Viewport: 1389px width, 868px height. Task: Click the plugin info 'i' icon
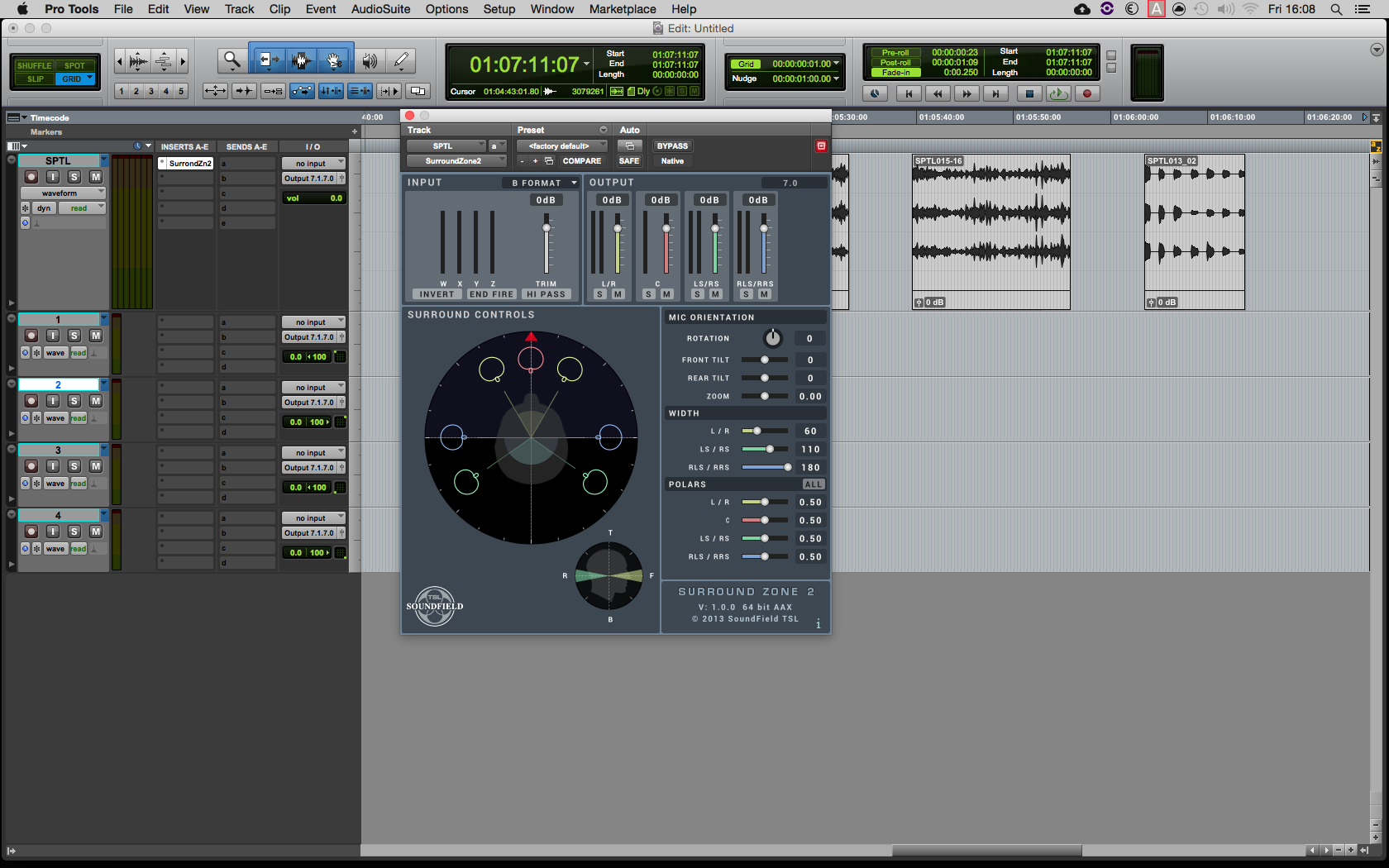(x=819, y=624)
